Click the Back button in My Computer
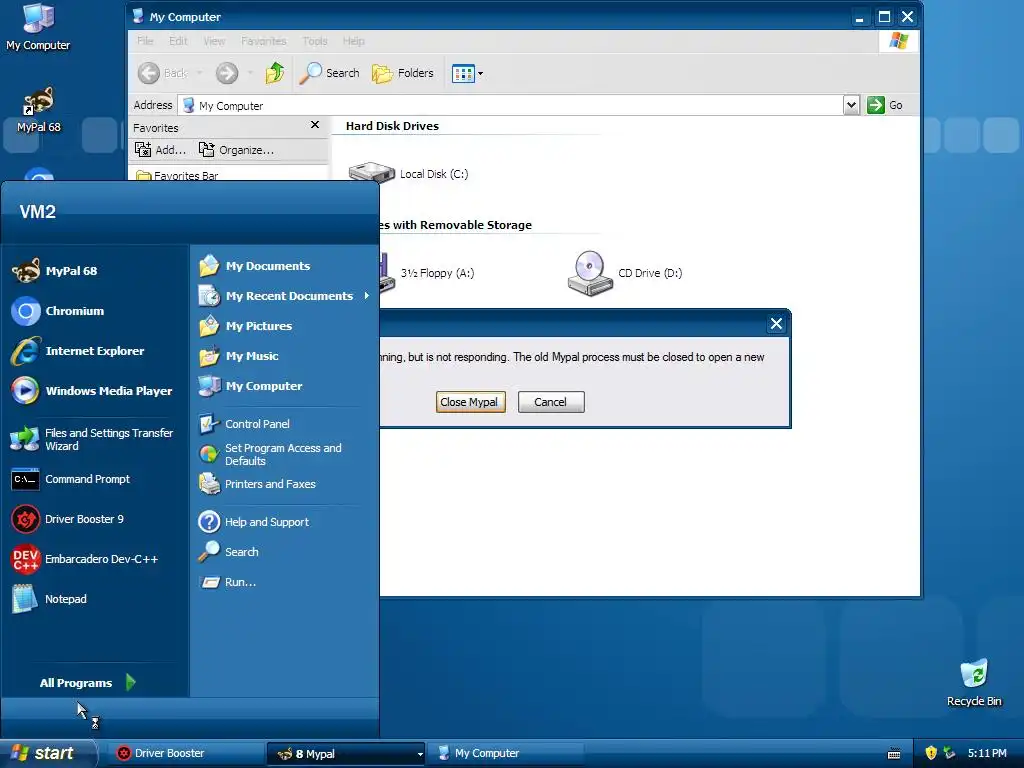The image size is (1024, 768). pyautogui.click(x=163, y=73)
